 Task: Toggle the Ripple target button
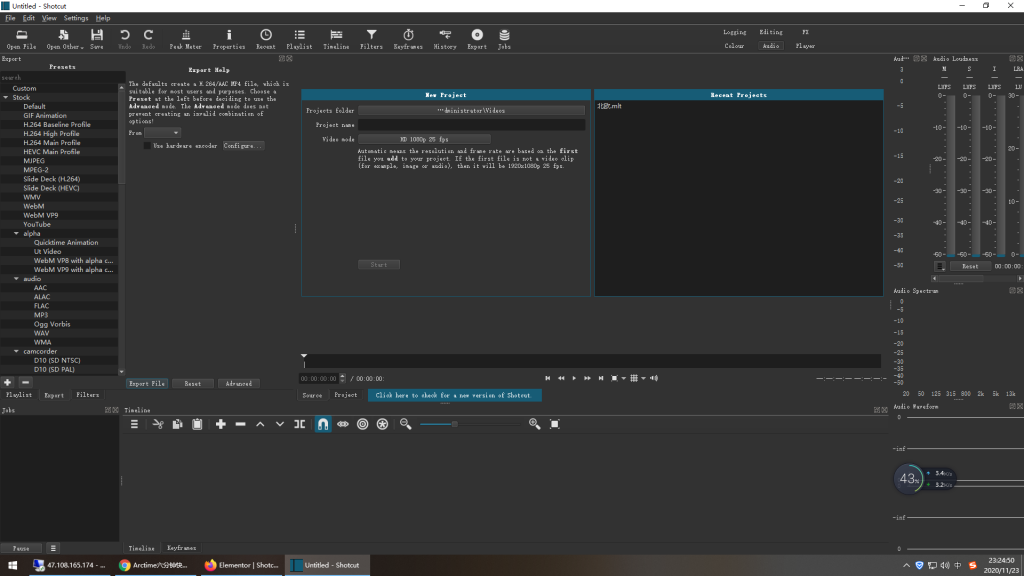[x=362, y=424]
